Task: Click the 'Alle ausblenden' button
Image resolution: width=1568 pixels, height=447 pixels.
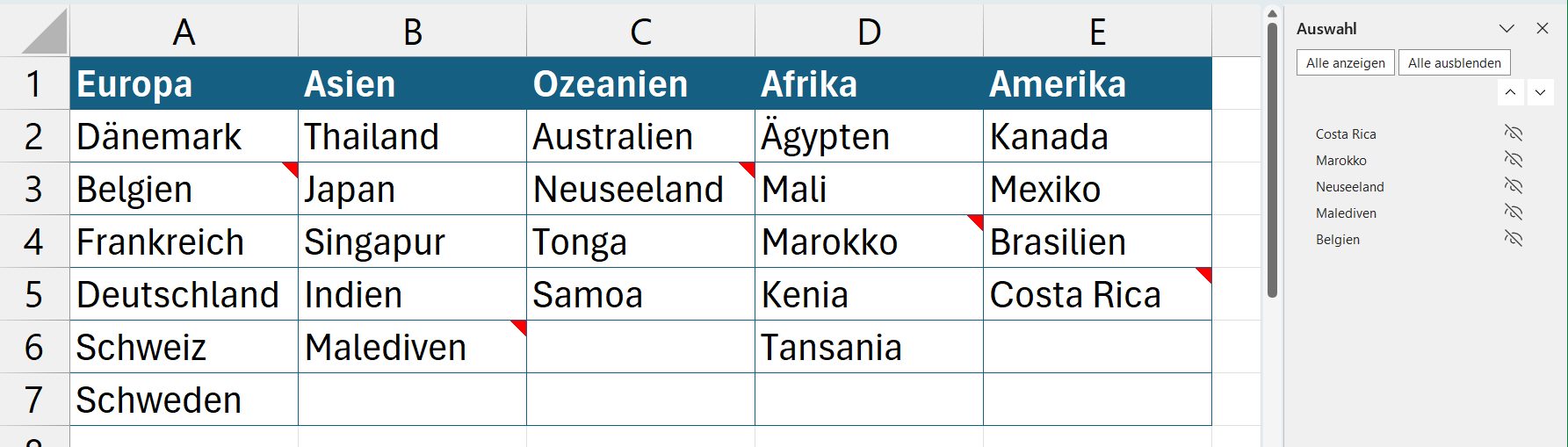Action: 1454,63
